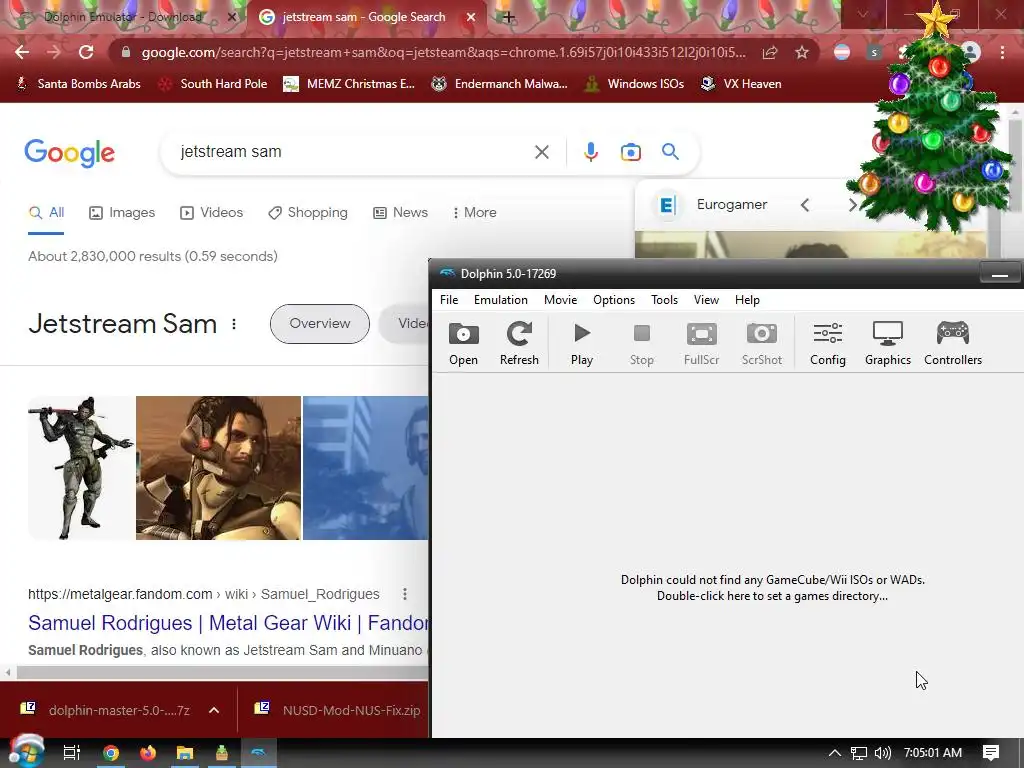
Task: Go back in Chrome
Action: pyautogui.click(x=22, y=52)
